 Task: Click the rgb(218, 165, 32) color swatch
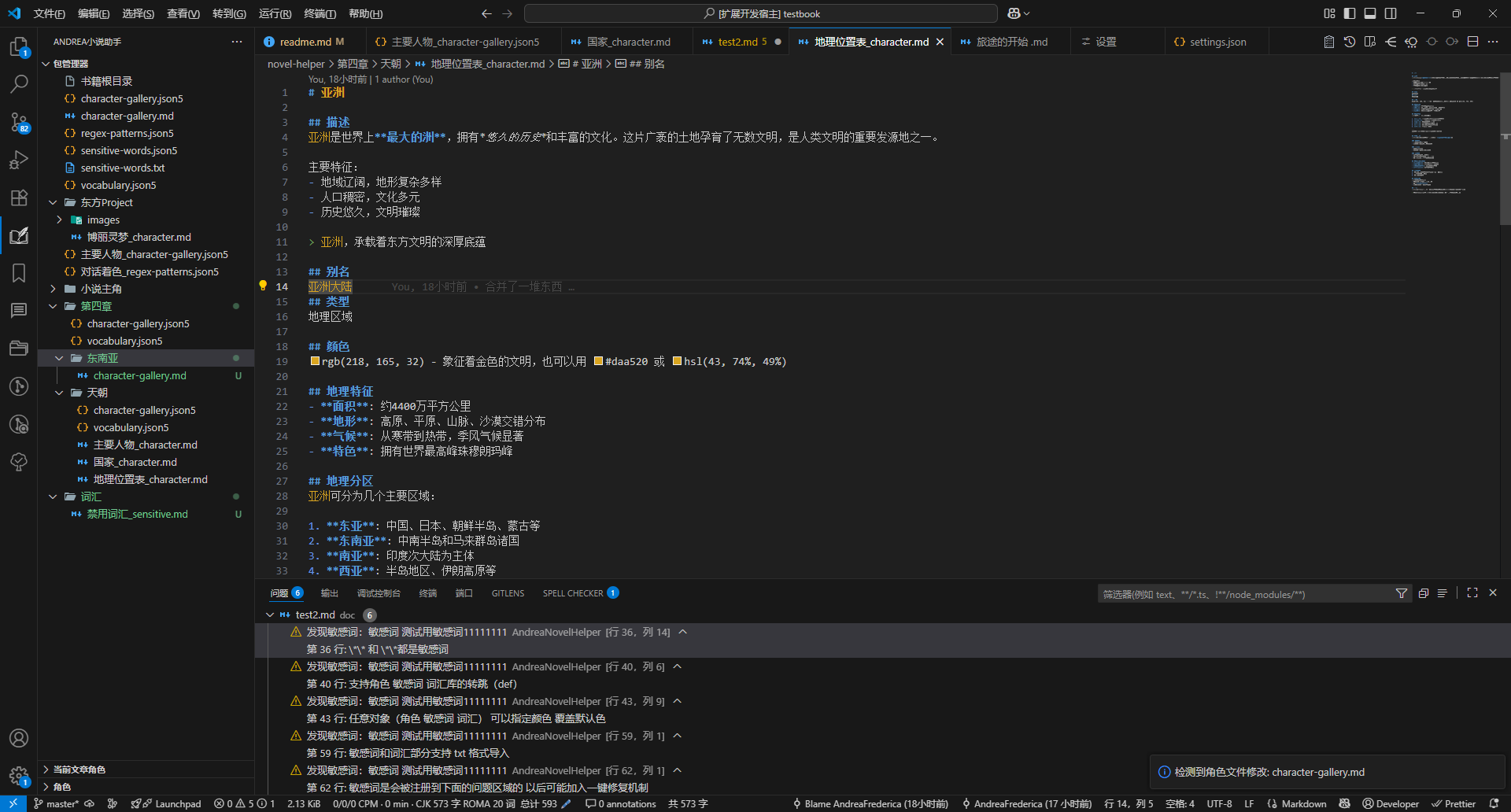click(x=315, y=361)
